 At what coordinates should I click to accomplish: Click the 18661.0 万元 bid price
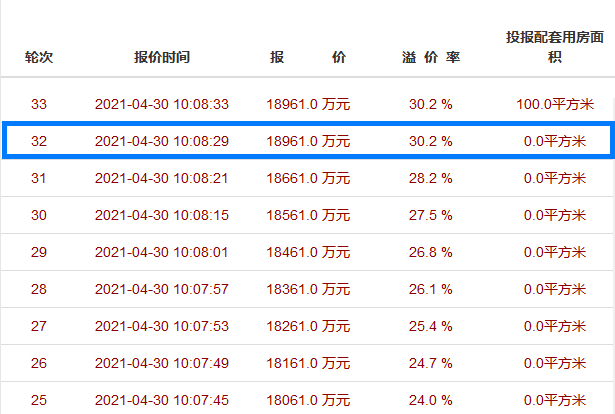(308, 178)
